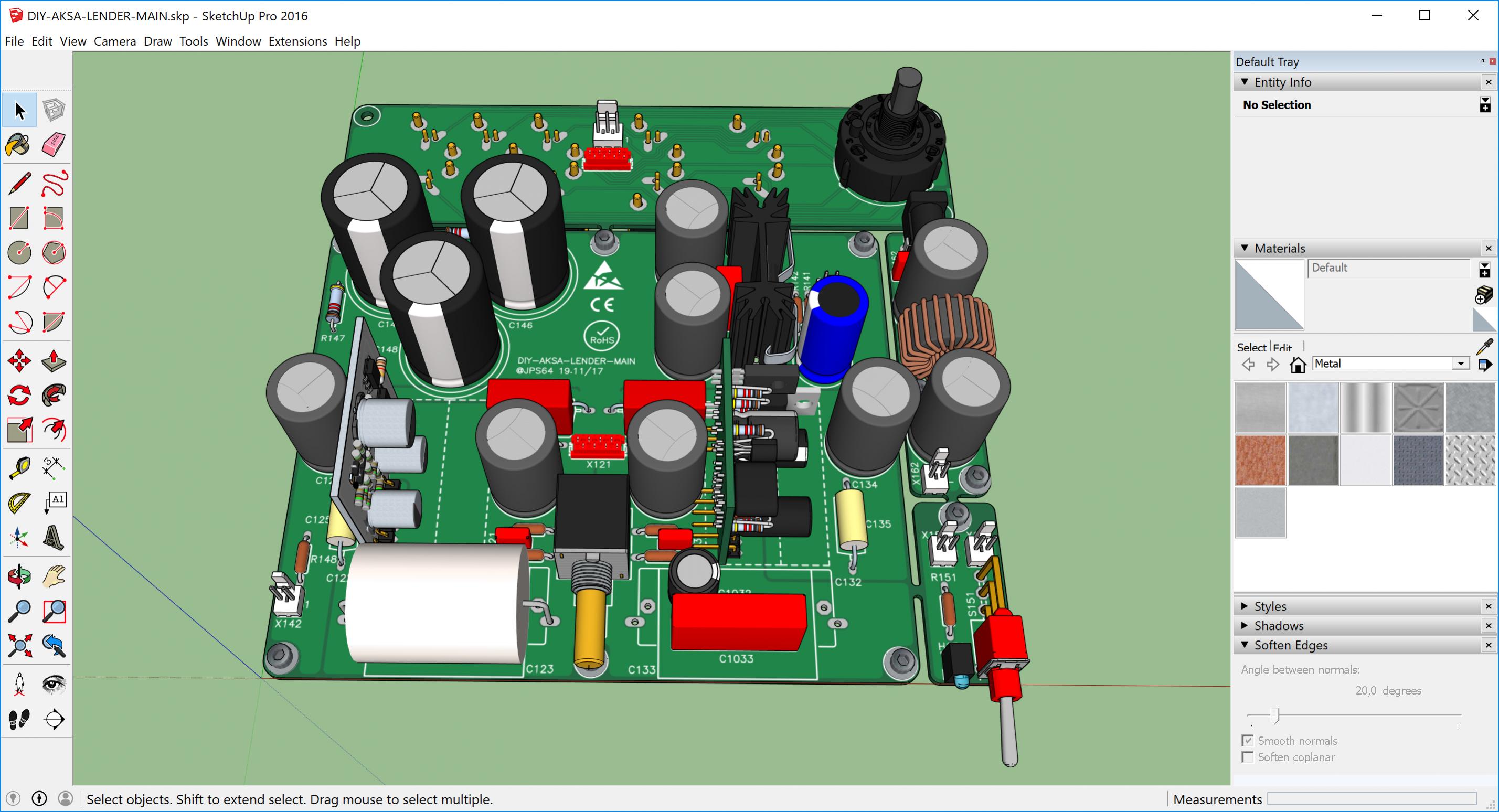Activate the Freehand drawing tool
The image size is (1499, 812).
(x=54, y=184)
